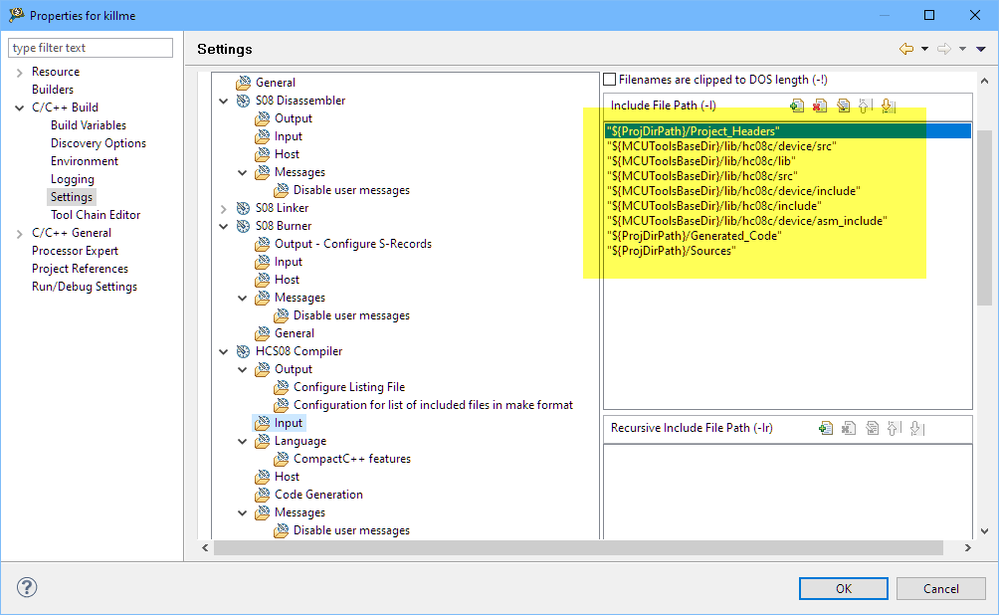Open the Settings view menu dropdown
Image resolution: width=999 pixels, height=615 pixels.
(x=981, y=49)
